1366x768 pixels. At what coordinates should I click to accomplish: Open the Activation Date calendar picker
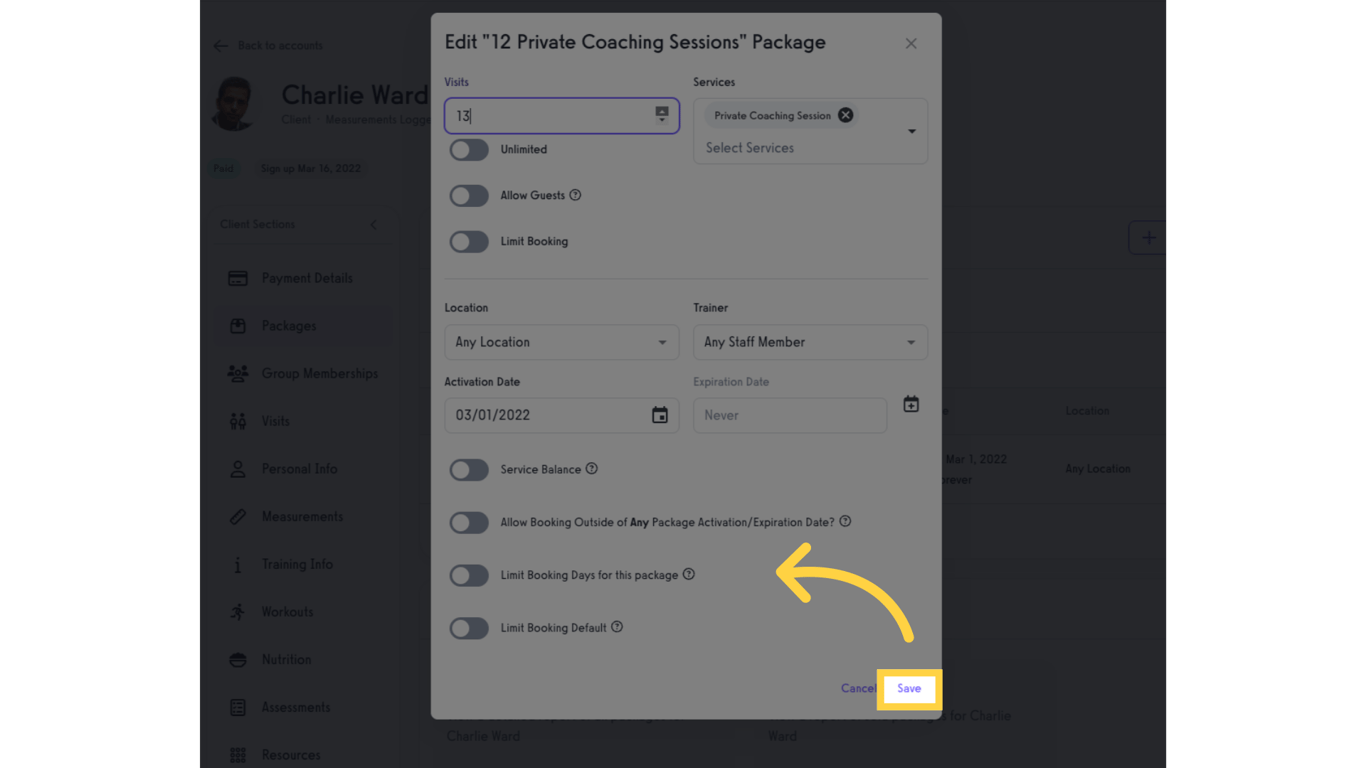tap(660, 415)
